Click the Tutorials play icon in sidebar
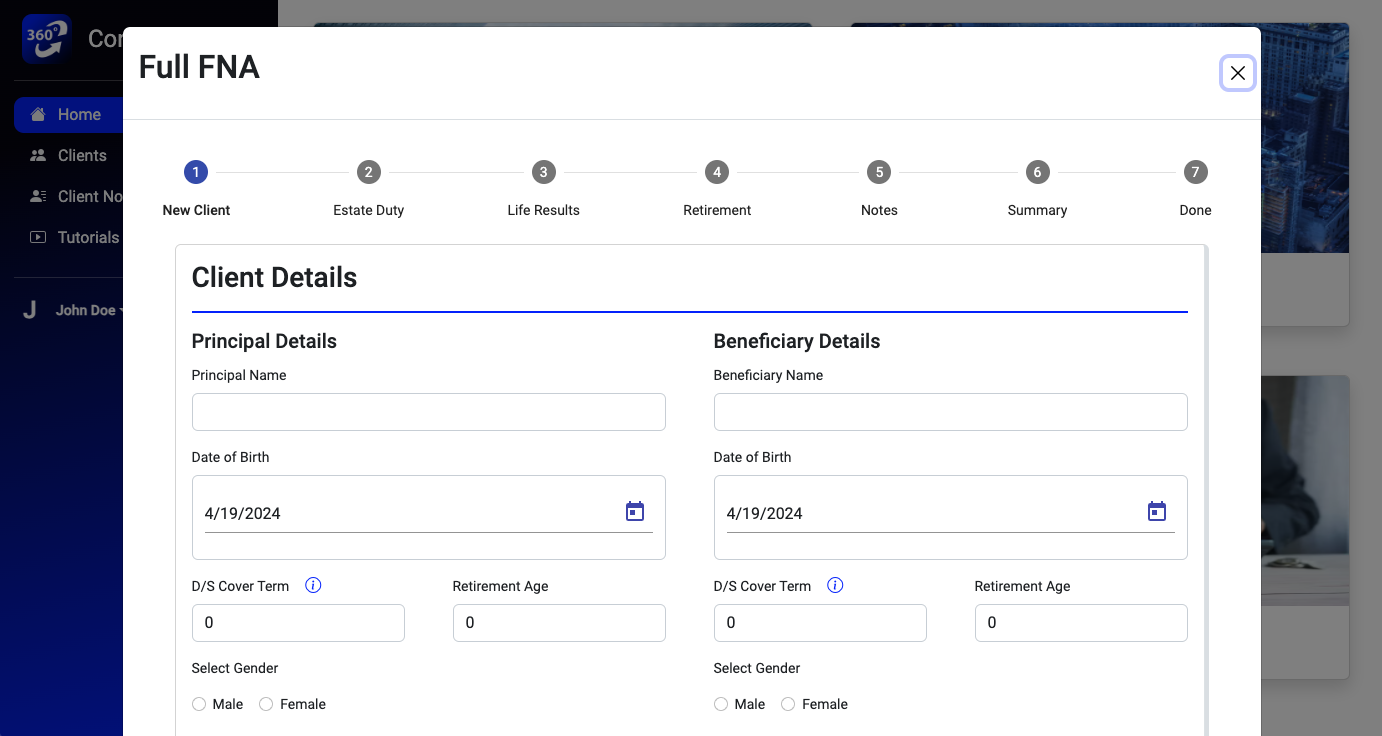 tap(38, 238)
